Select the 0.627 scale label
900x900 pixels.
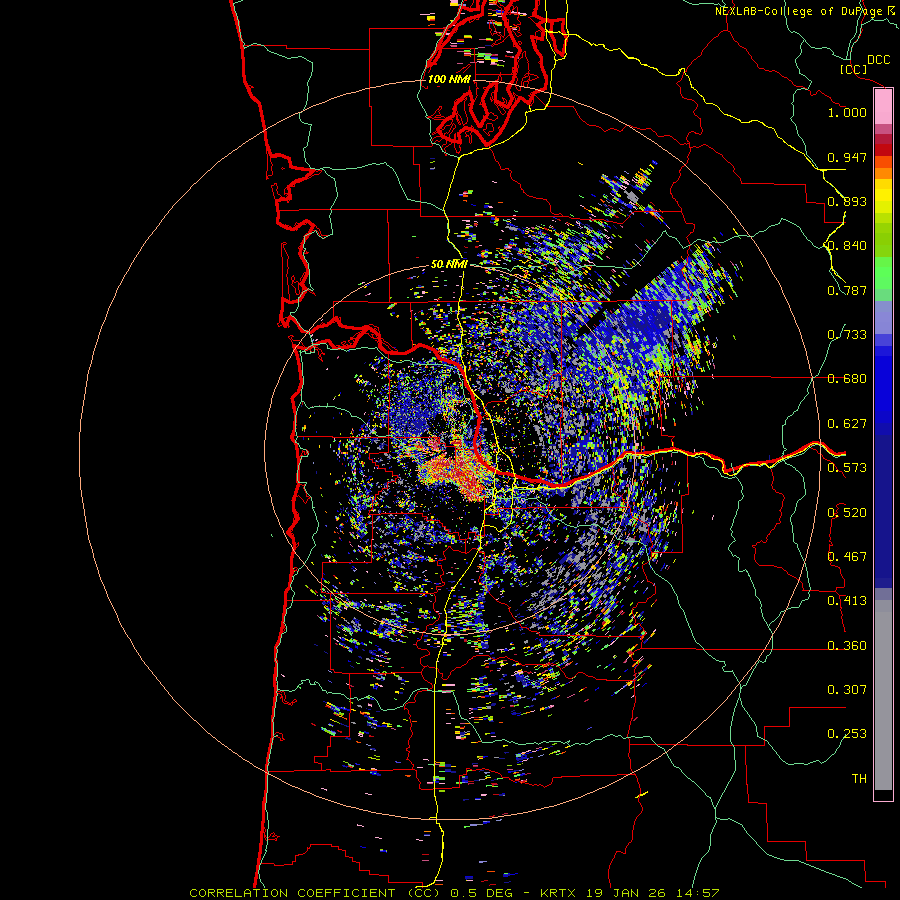(x=847, y=424)
